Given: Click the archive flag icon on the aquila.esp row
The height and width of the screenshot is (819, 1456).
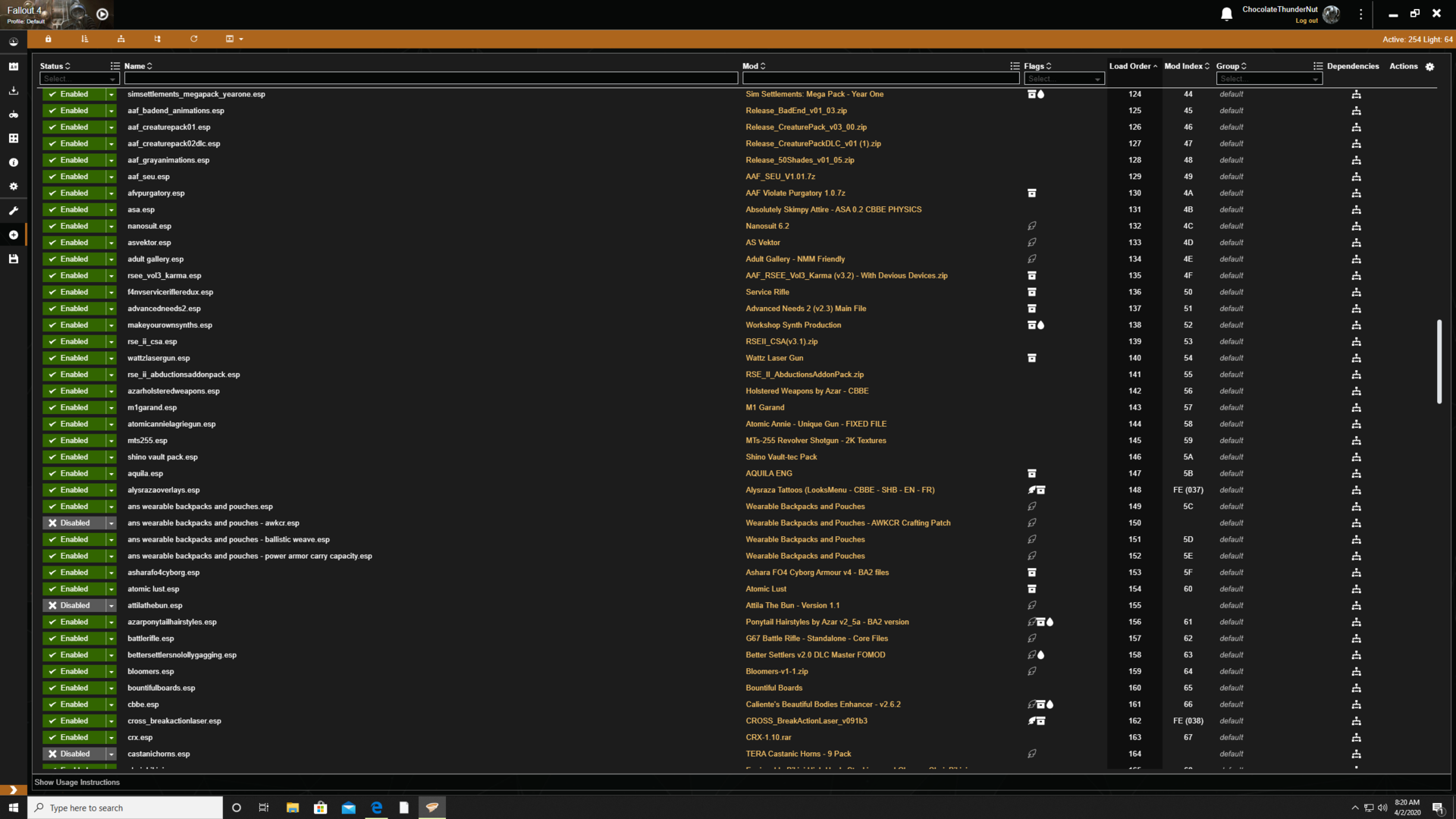Looking at the screenshot, I should tap(1031, 473).
